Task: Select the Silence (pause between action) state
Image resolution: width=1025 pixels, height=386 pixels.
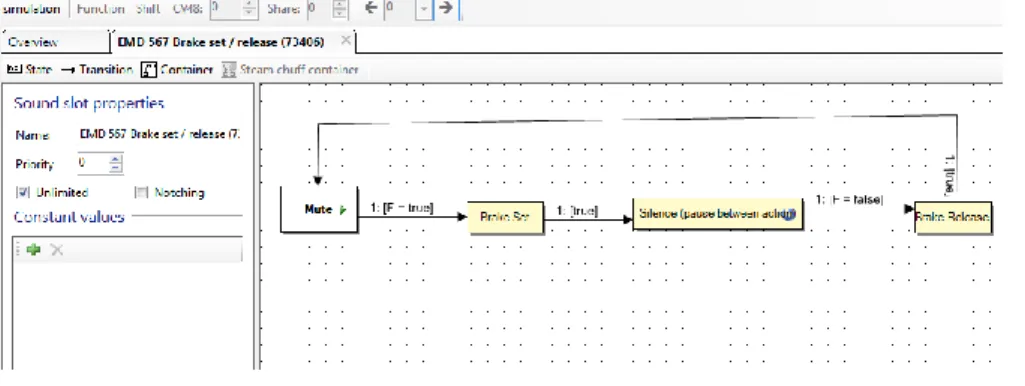Action: [718, 214]
